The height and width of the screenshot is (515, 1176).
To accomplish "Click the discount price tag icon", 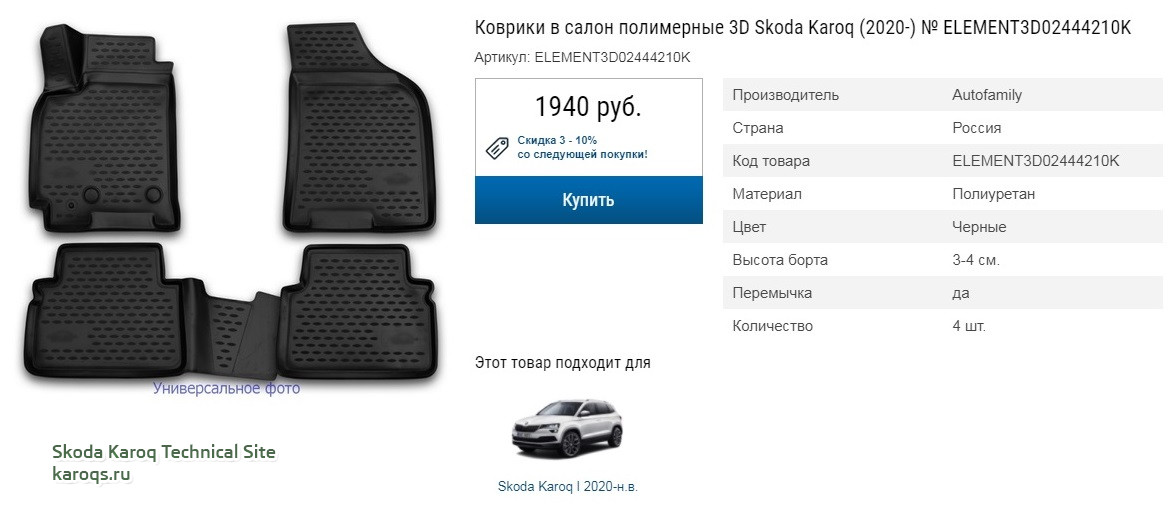I will [496, 148].
